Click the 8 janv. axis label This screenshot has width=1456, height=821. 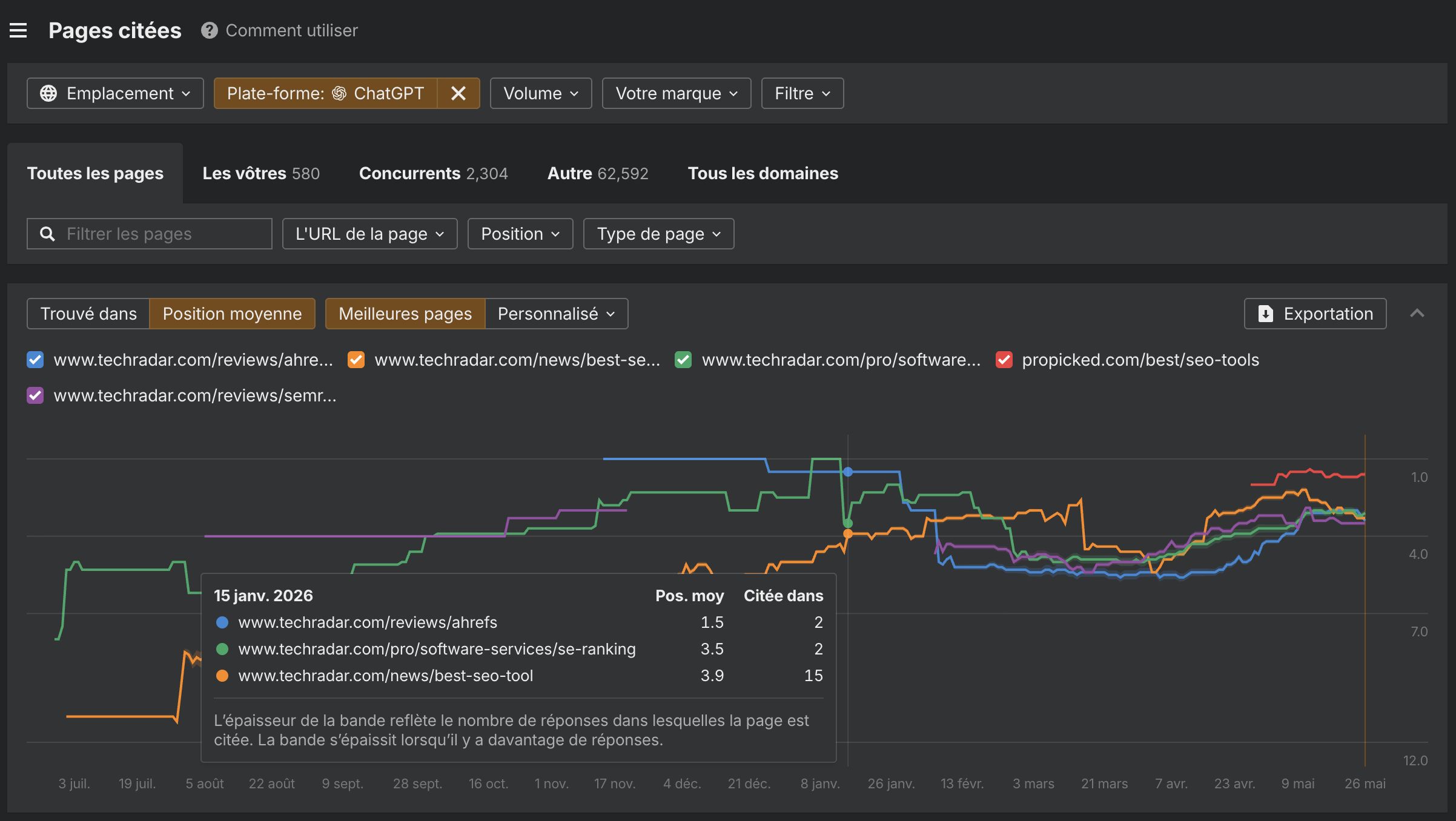point(820,783)
